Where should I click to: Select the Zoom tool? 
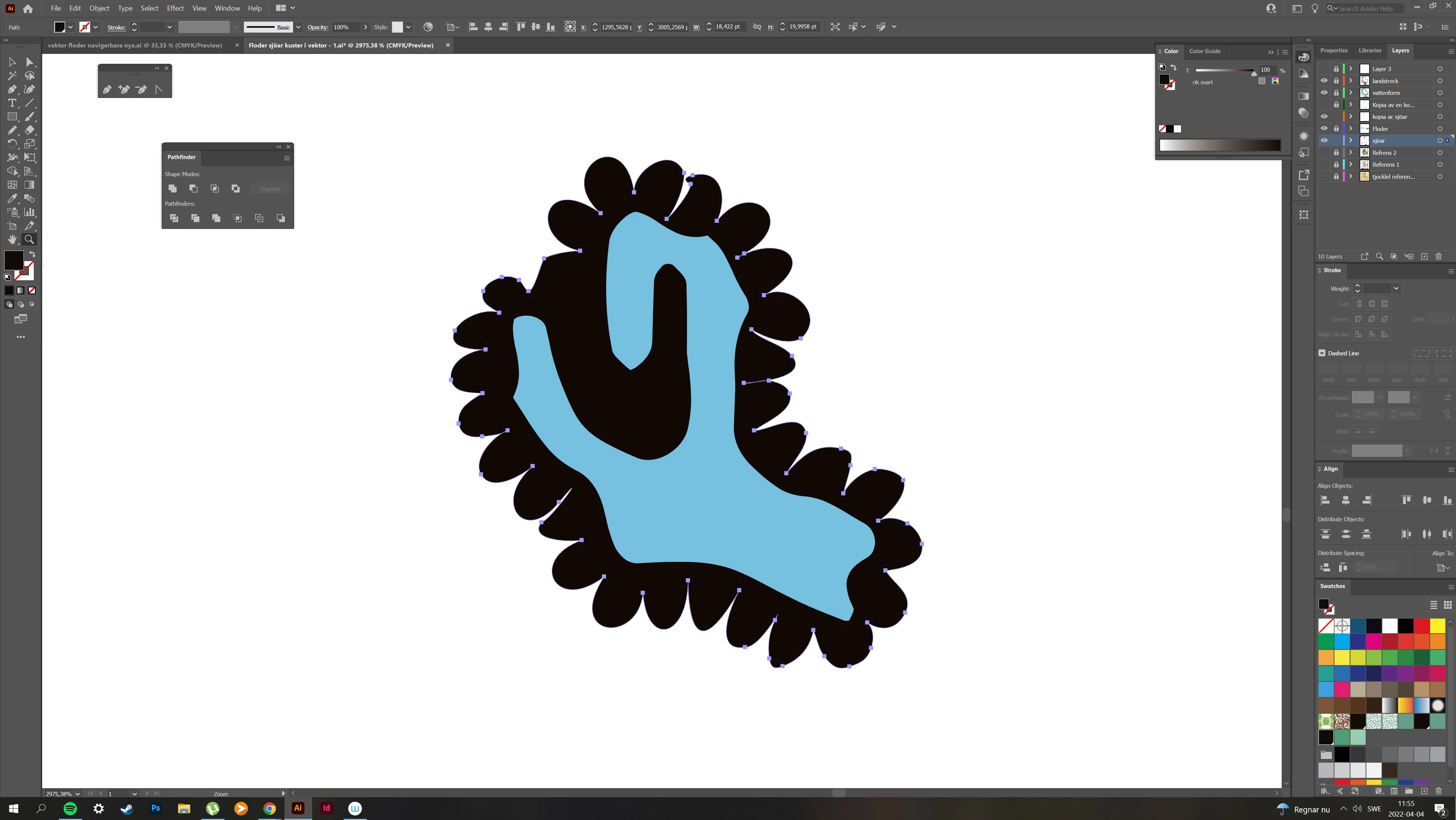point(29,240)
